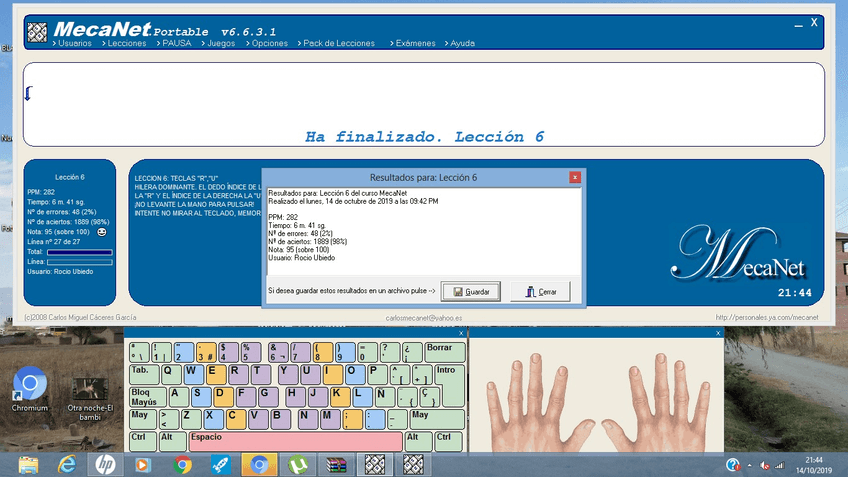The height and width of the screenshot is (477, 848).
Task: Save results with the Guardar button
Action: click(471, 292)
